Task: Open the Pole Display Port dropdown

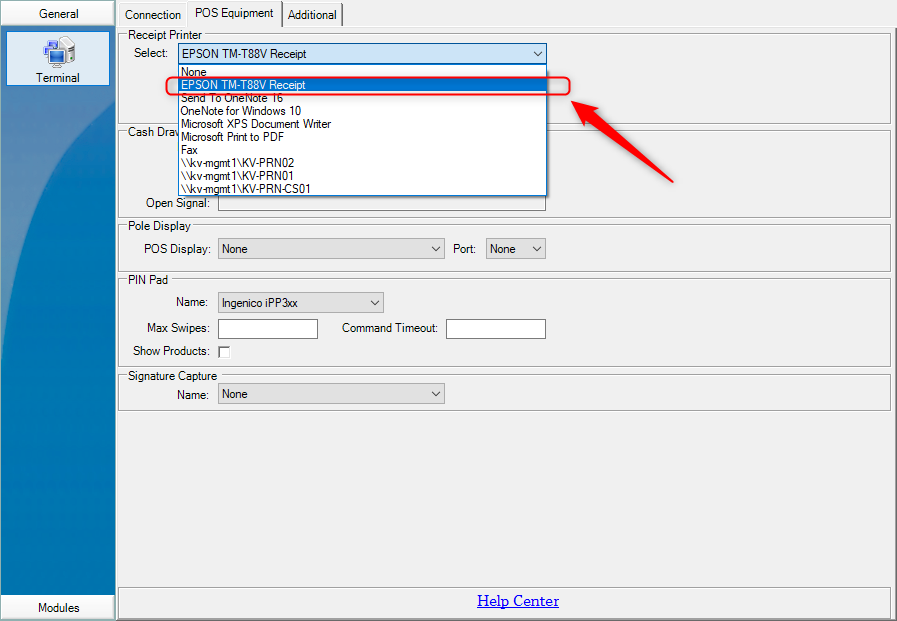Action: click(x=515, y=249)
